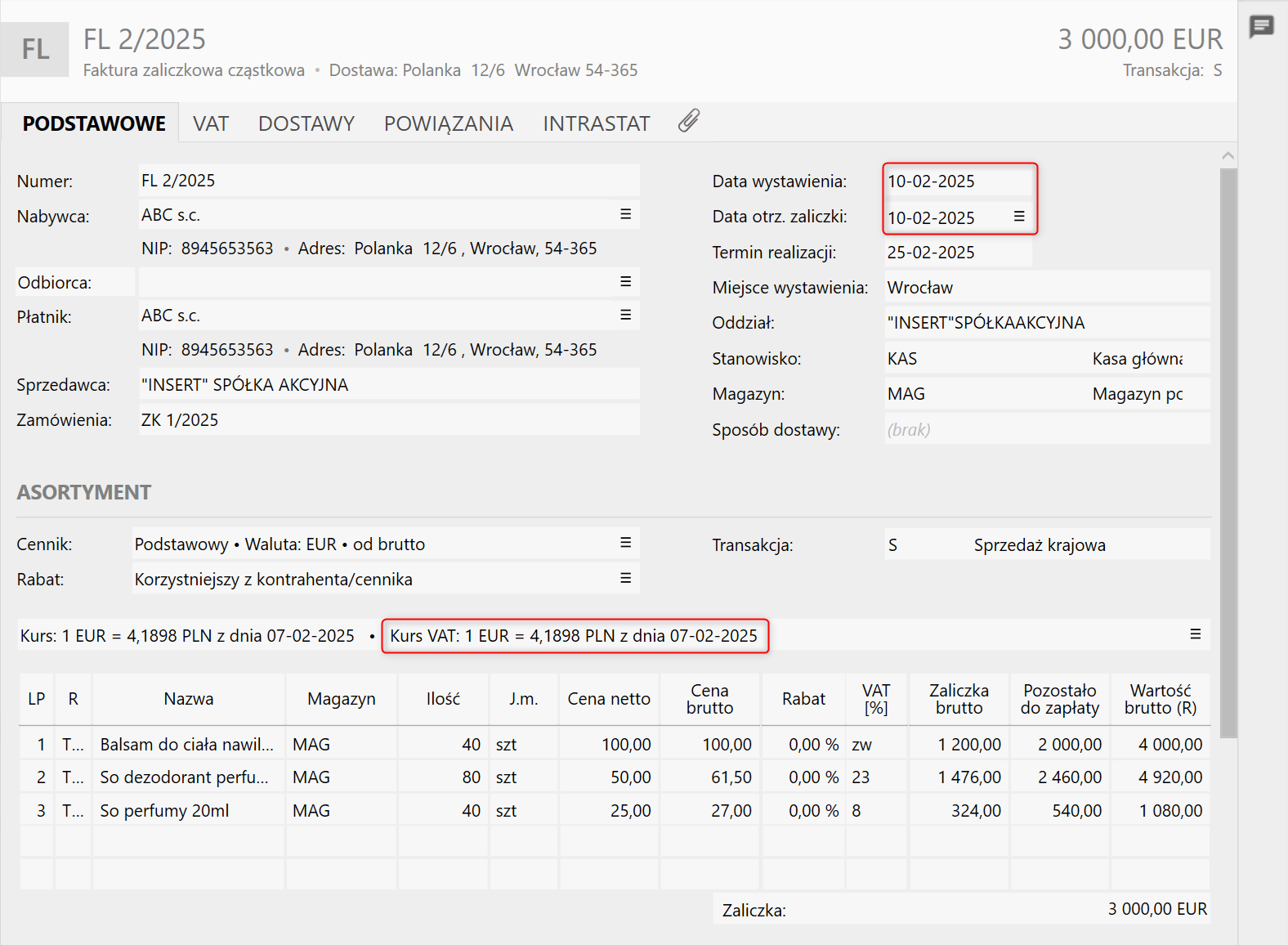Image resolution: width=1288 pixels, height=945 pixels.
Task: Click the vertical scrollbar on the right
Action: (1228, 450)
